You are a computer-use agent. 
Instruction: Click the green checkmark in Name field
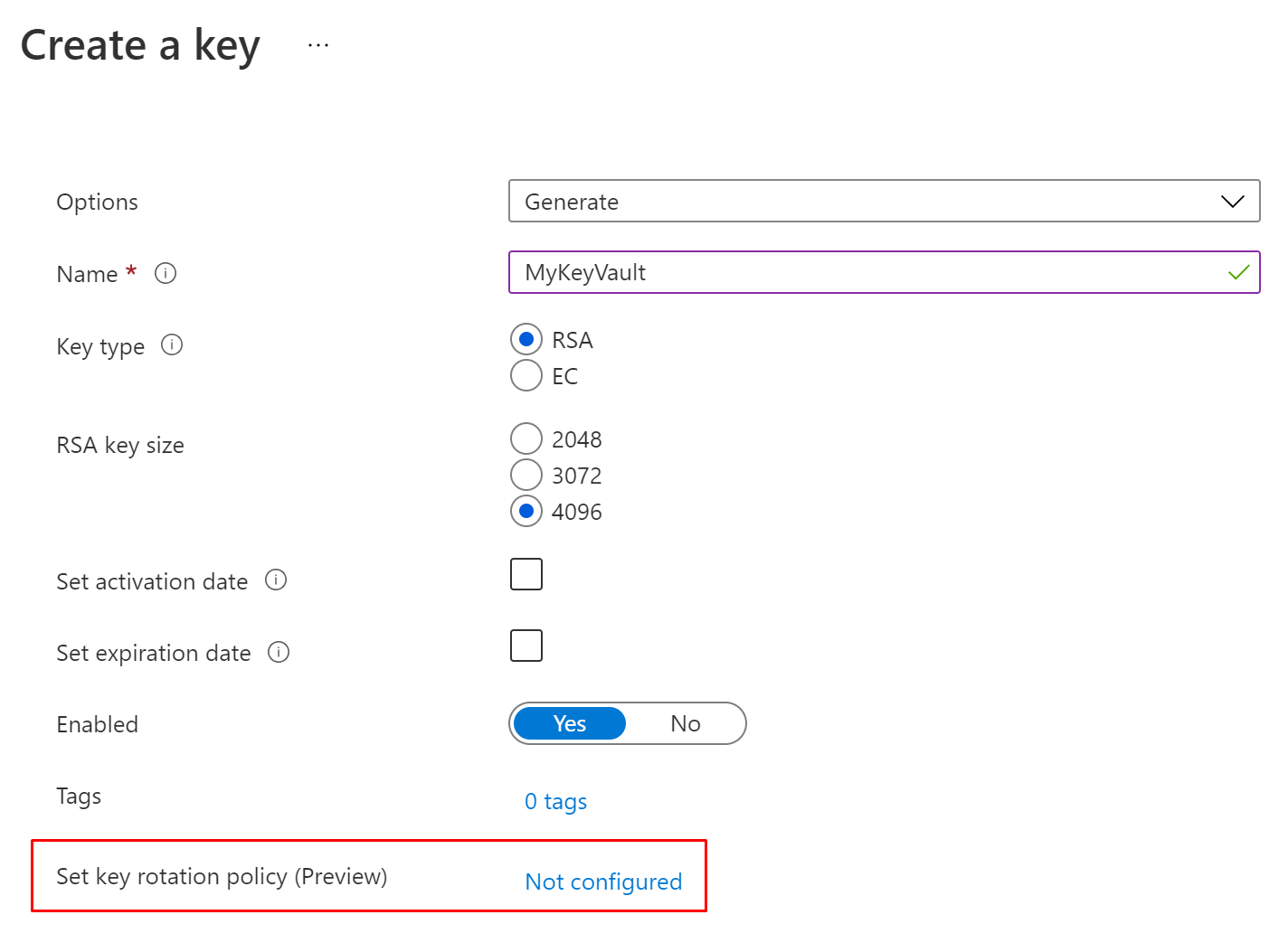coord(1238,272)
